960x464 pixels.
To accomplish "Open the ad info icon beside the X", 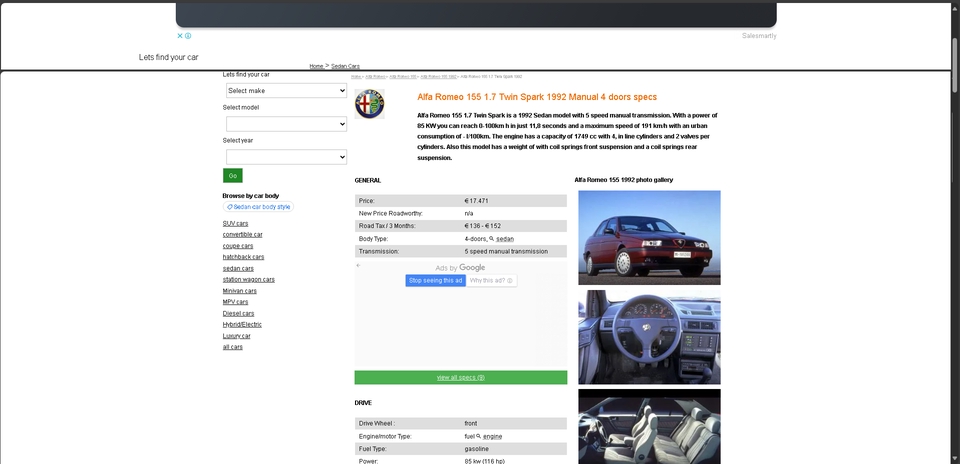I will click(188, 36).
